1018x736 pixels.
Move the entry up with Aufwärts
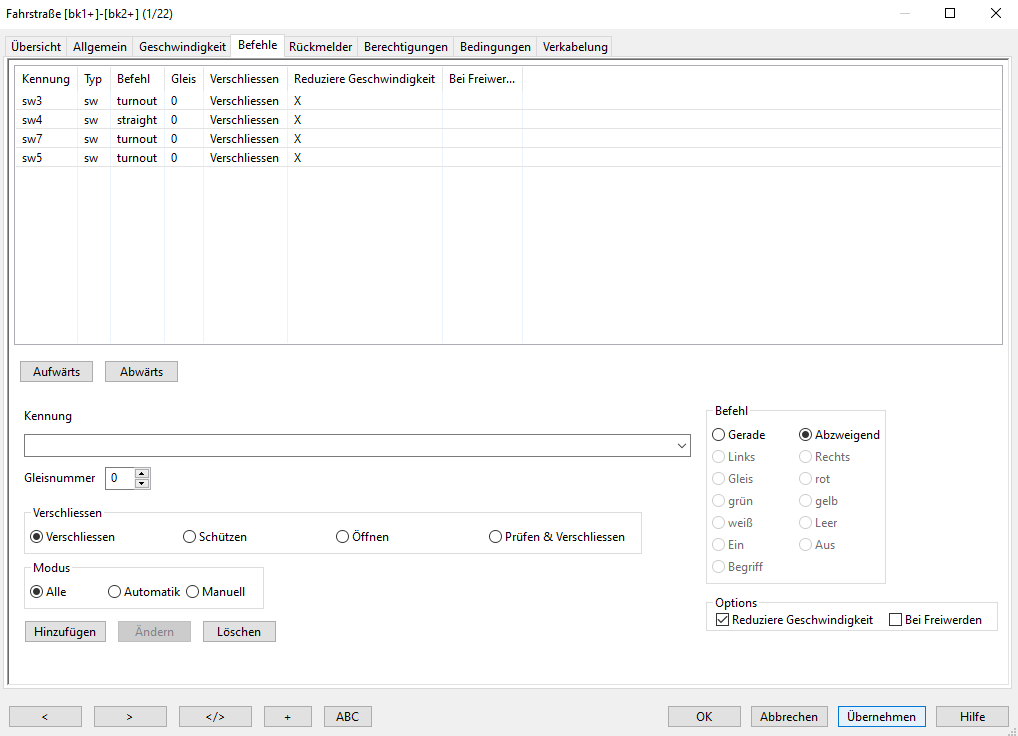[56, 372]
